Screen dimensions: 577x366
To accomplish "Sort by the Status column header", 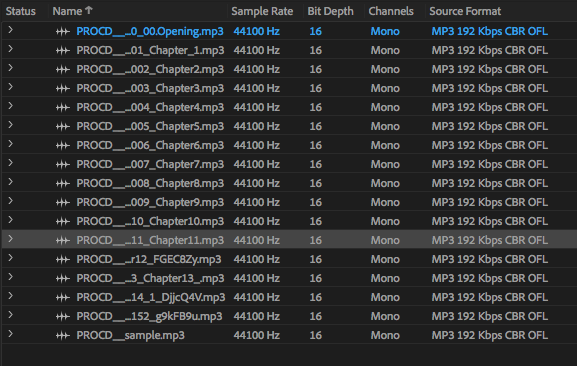I will tap(21, 11).
